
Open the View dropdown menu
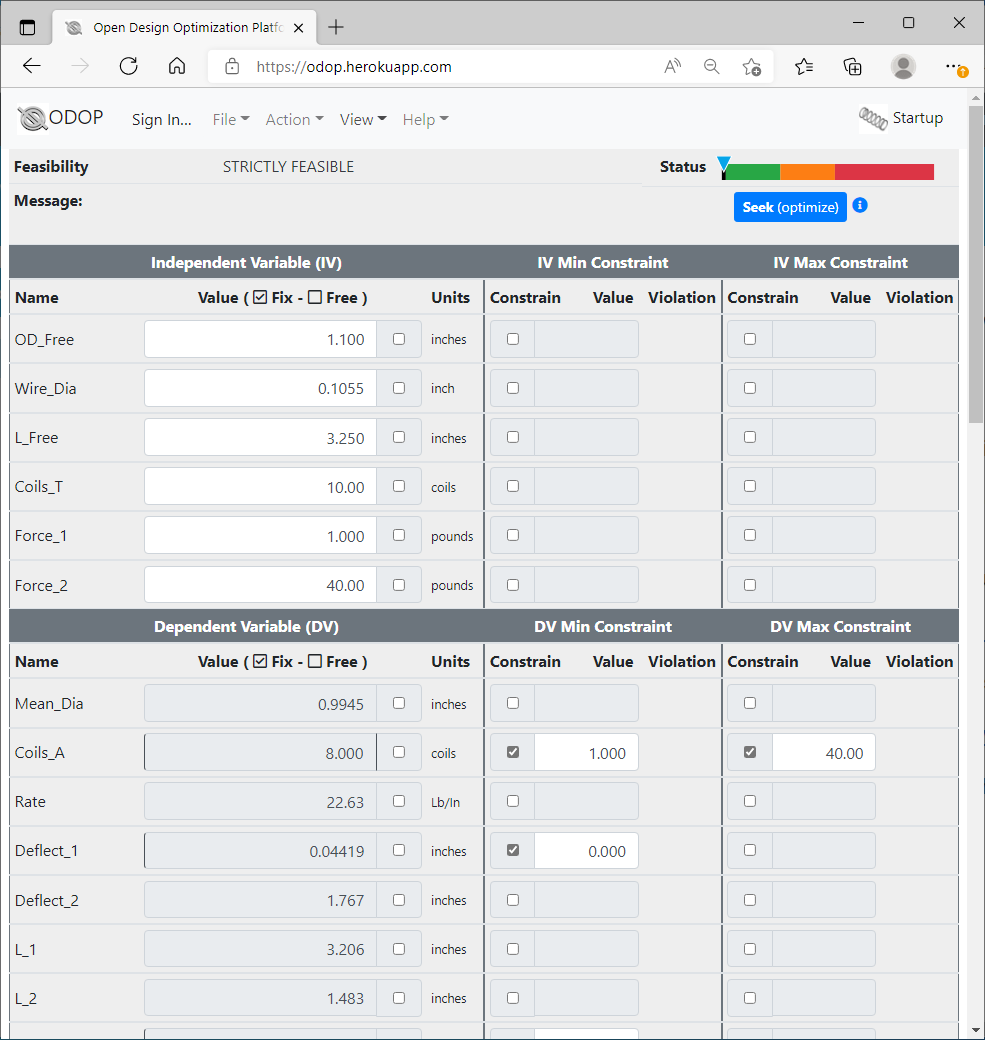[362, 119]
